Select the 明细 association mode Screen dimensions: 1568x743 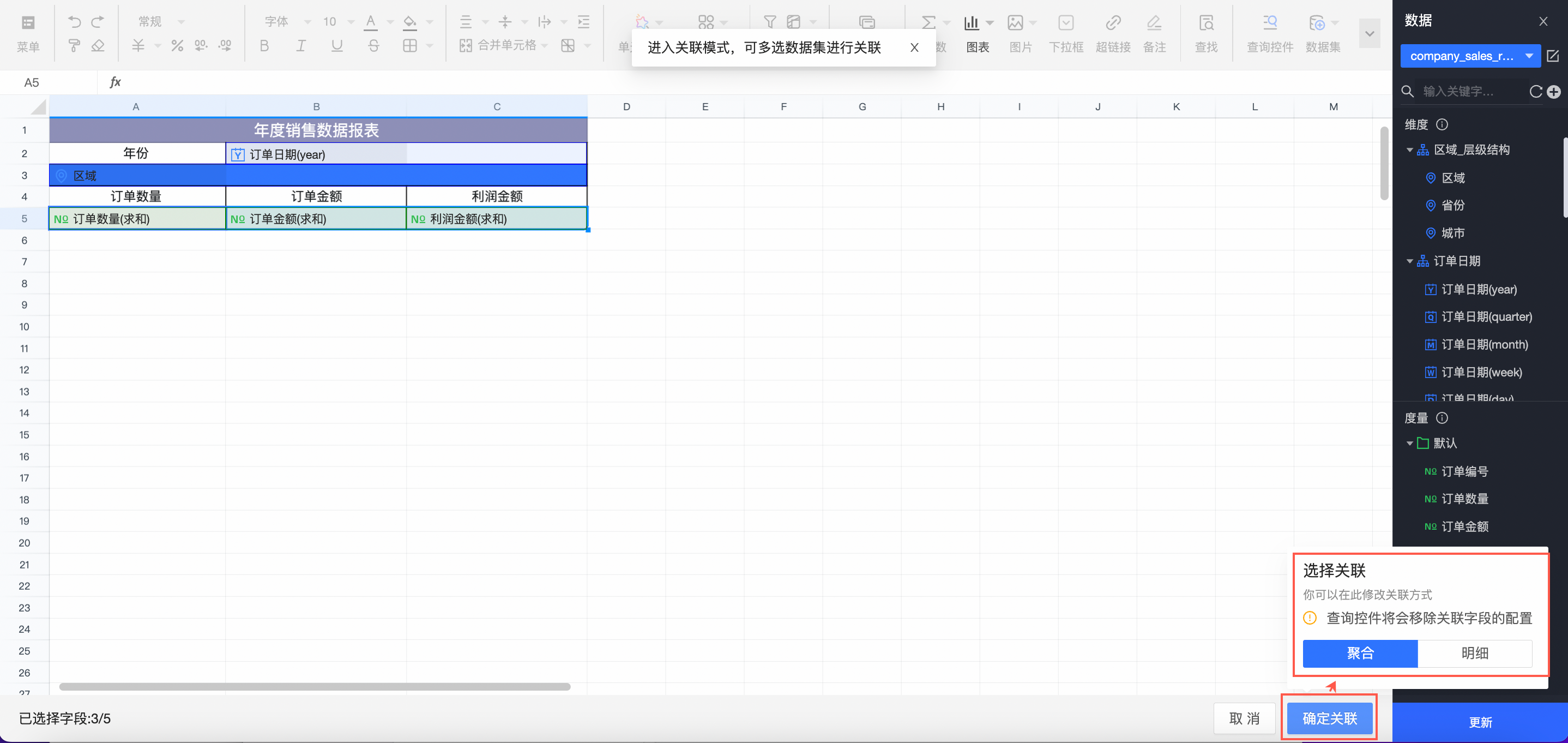pos(1474,653)
